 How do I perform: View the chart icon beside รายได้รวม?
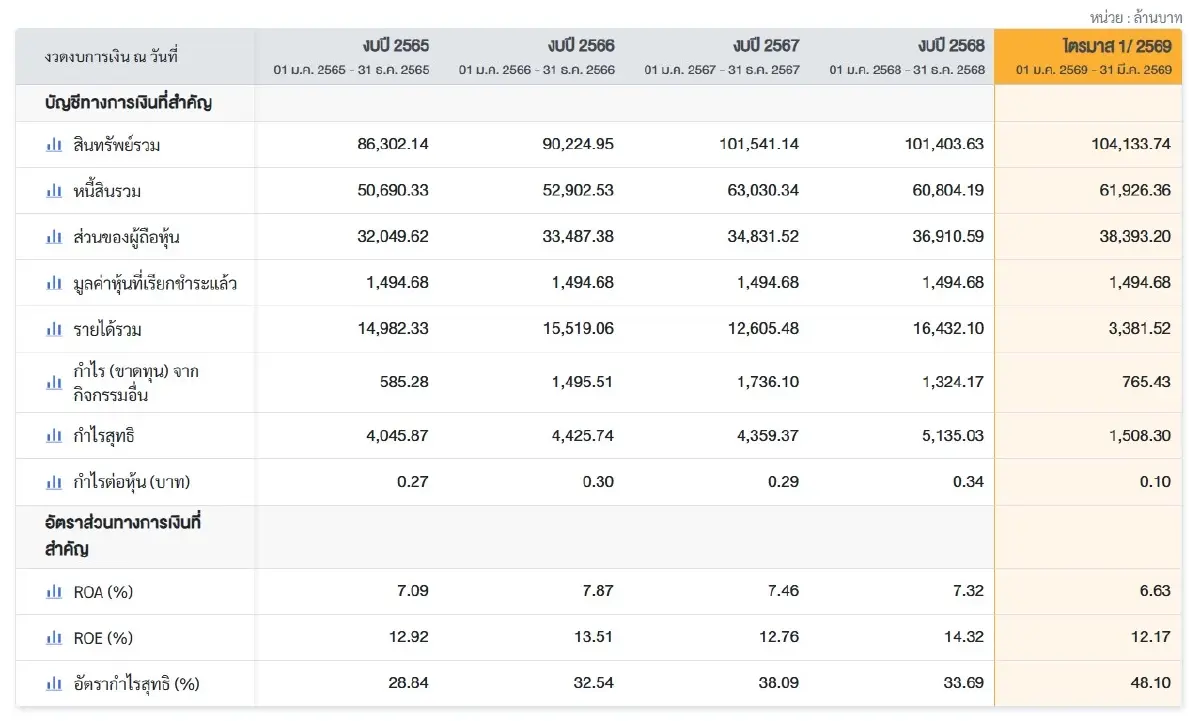click(54, 329)
